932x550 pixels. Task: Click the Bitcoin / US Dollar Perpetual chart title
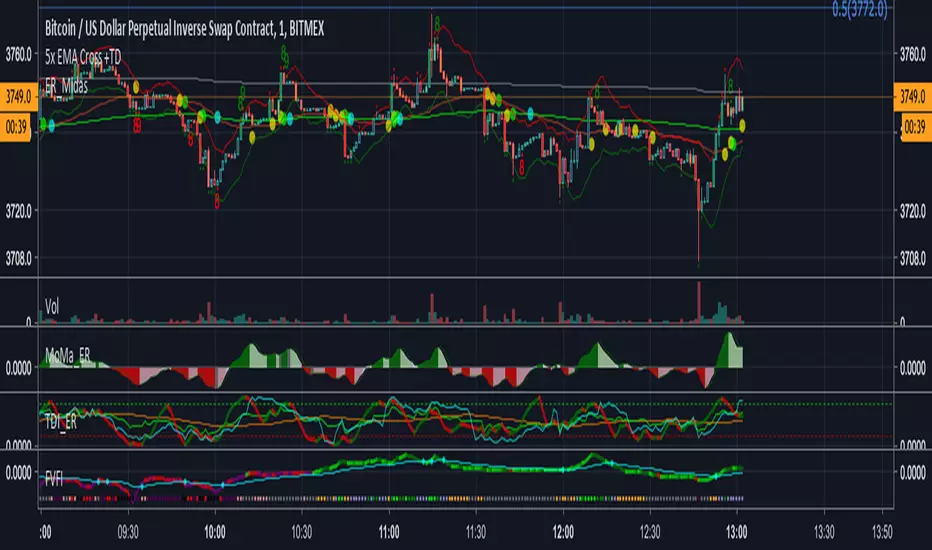click(184, 29)
